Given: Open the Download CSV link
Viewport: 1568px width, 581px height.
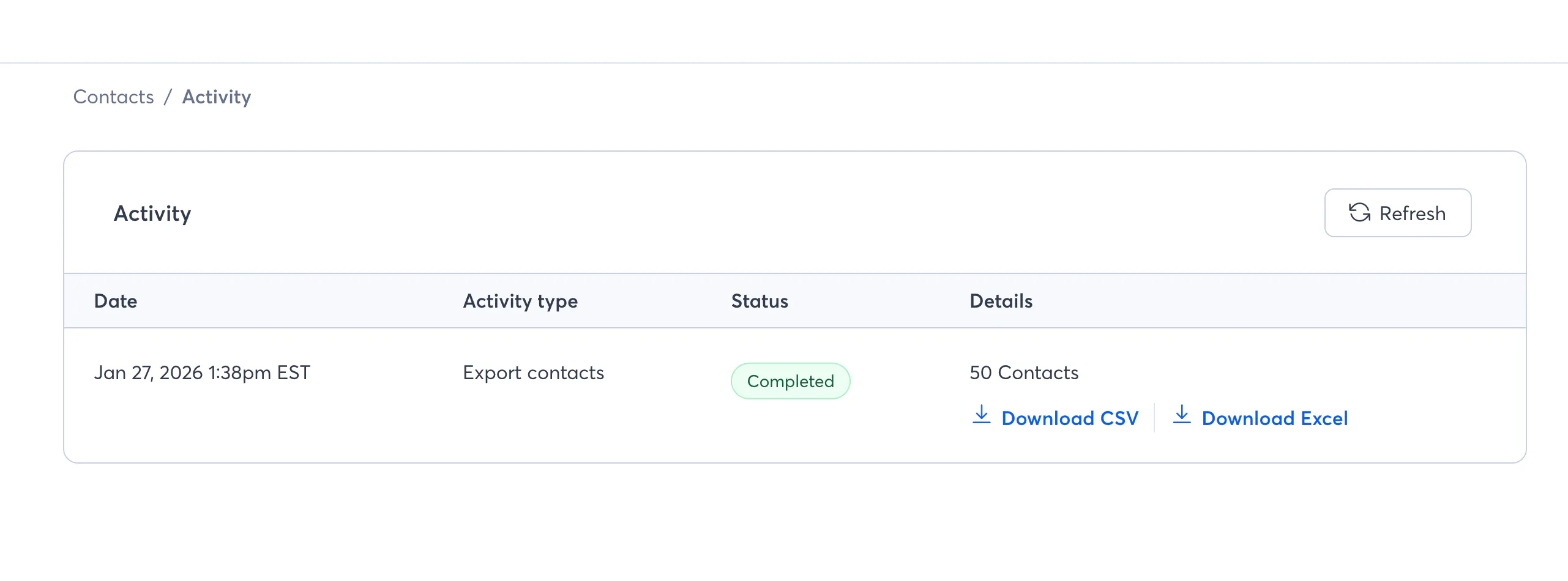Looking at the screenshot, I should [1069, 418].
